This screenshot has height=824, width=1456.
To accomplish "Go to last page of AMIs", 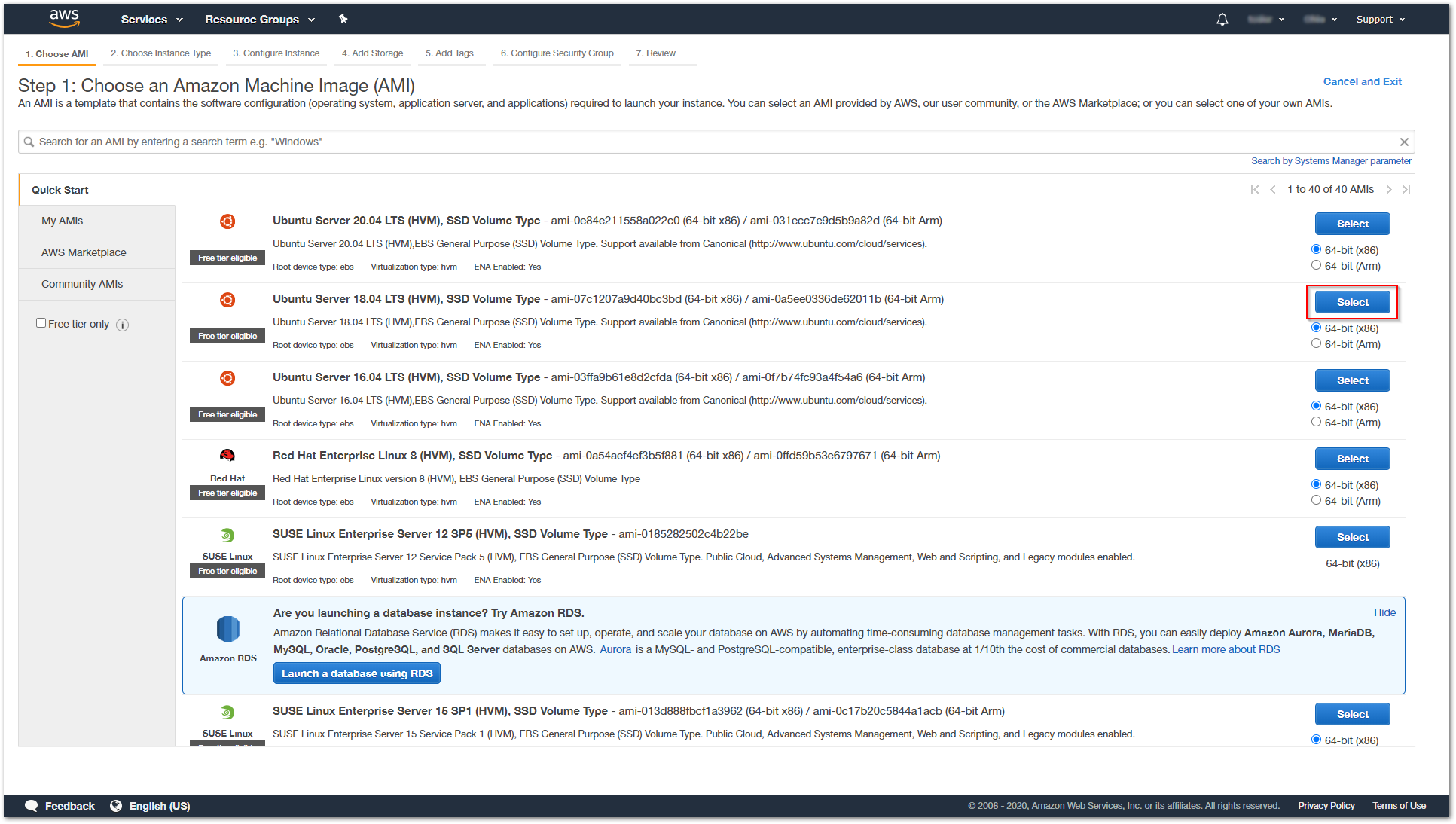I will 1406,189.
